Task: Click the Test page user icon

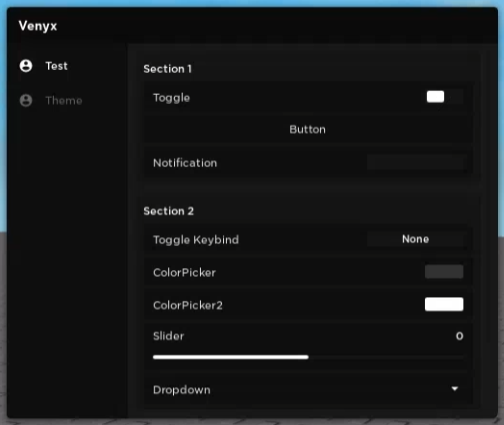Action: coord(26,66)
